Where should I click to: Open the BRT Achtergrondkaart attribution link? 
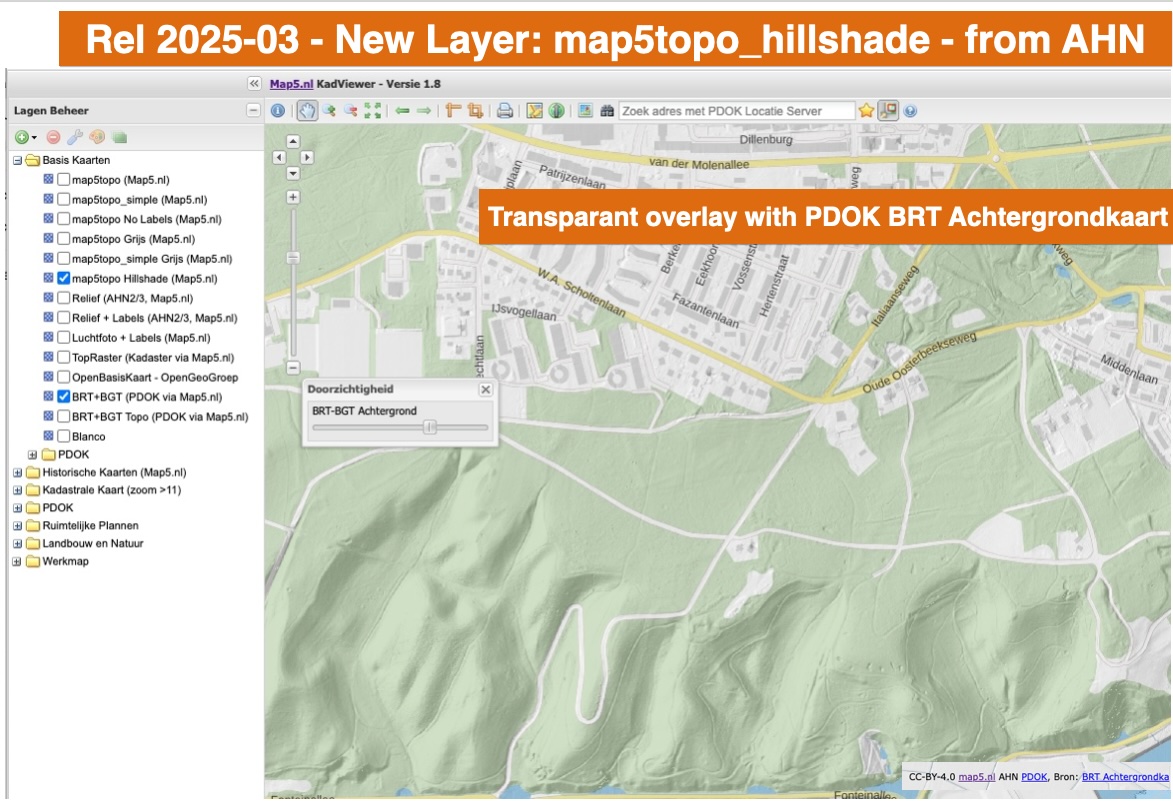click(x=1125, y=777)
